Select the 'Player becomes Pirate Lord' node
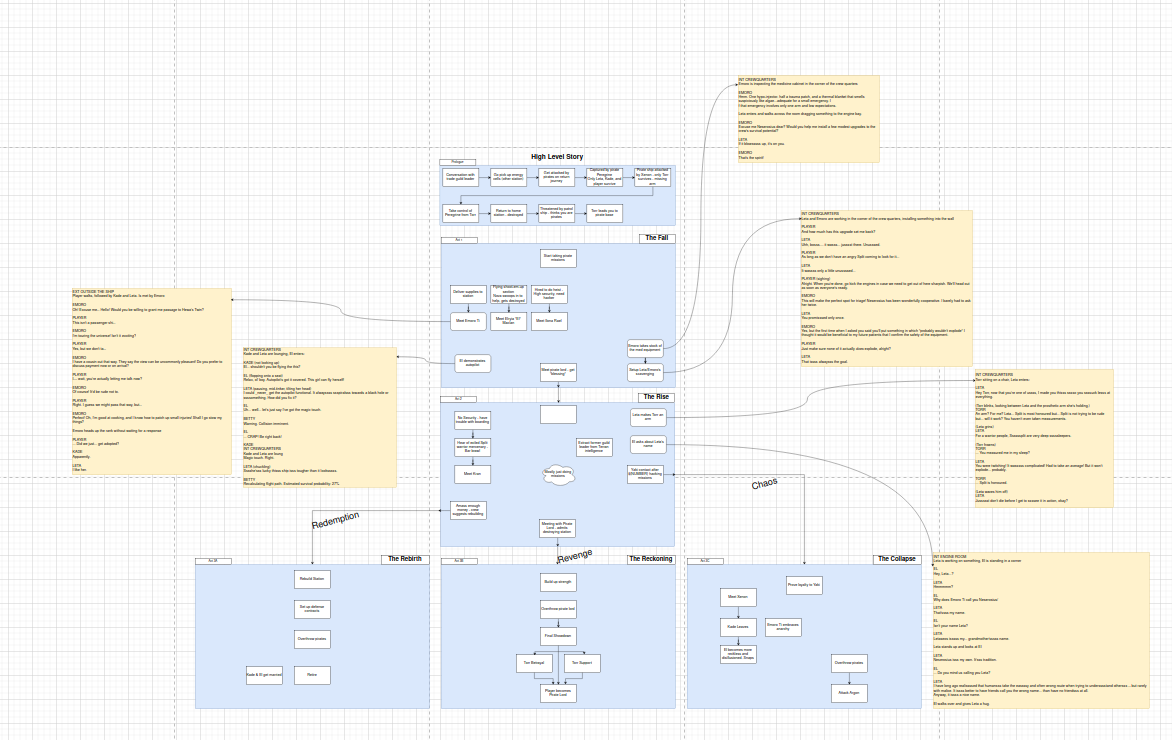Screen dimensions: 1172x740 (x=558, y=693)
